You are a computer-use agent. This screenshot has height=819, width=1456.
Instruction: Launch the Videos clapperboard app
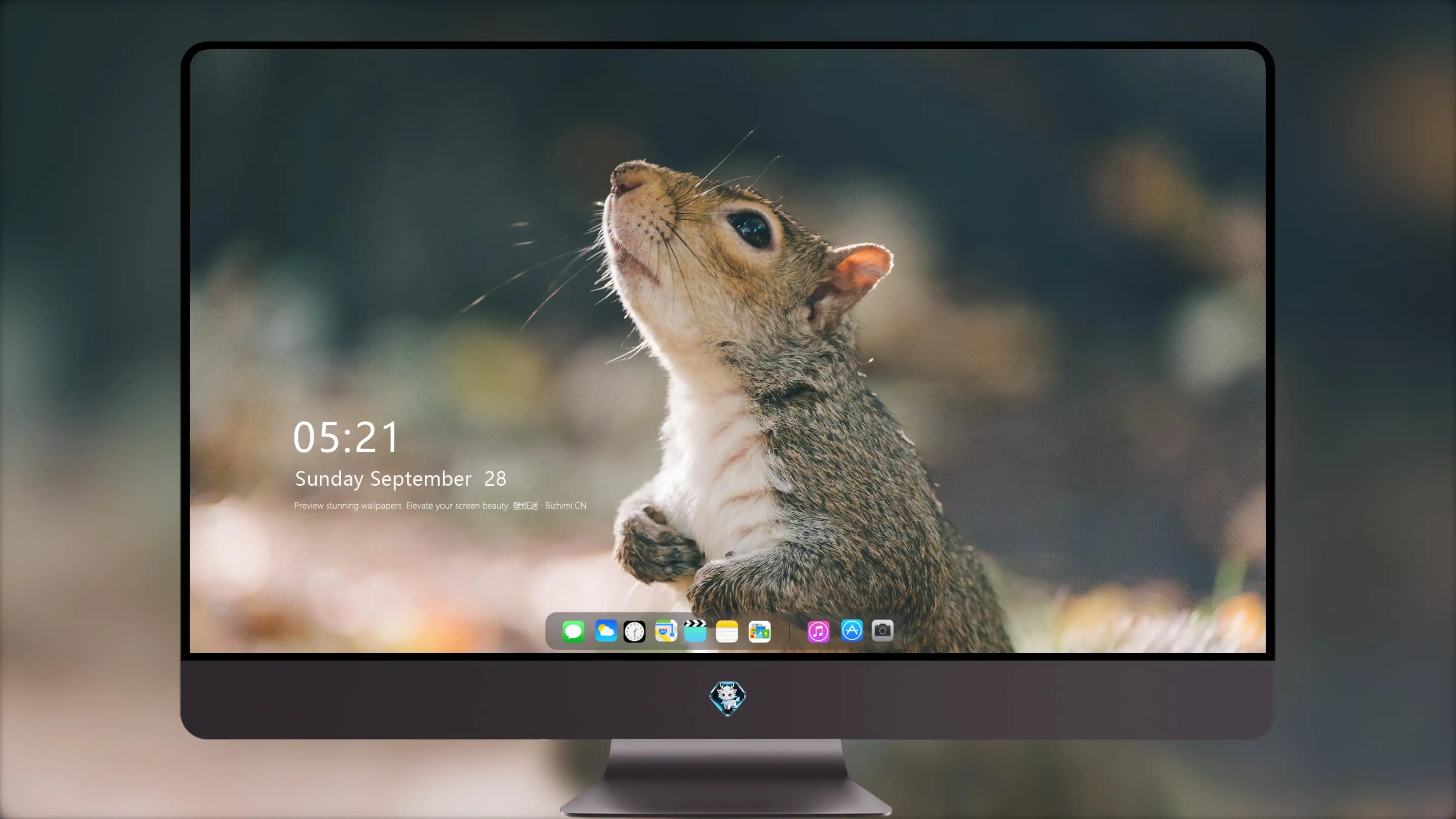pos(695,631)
